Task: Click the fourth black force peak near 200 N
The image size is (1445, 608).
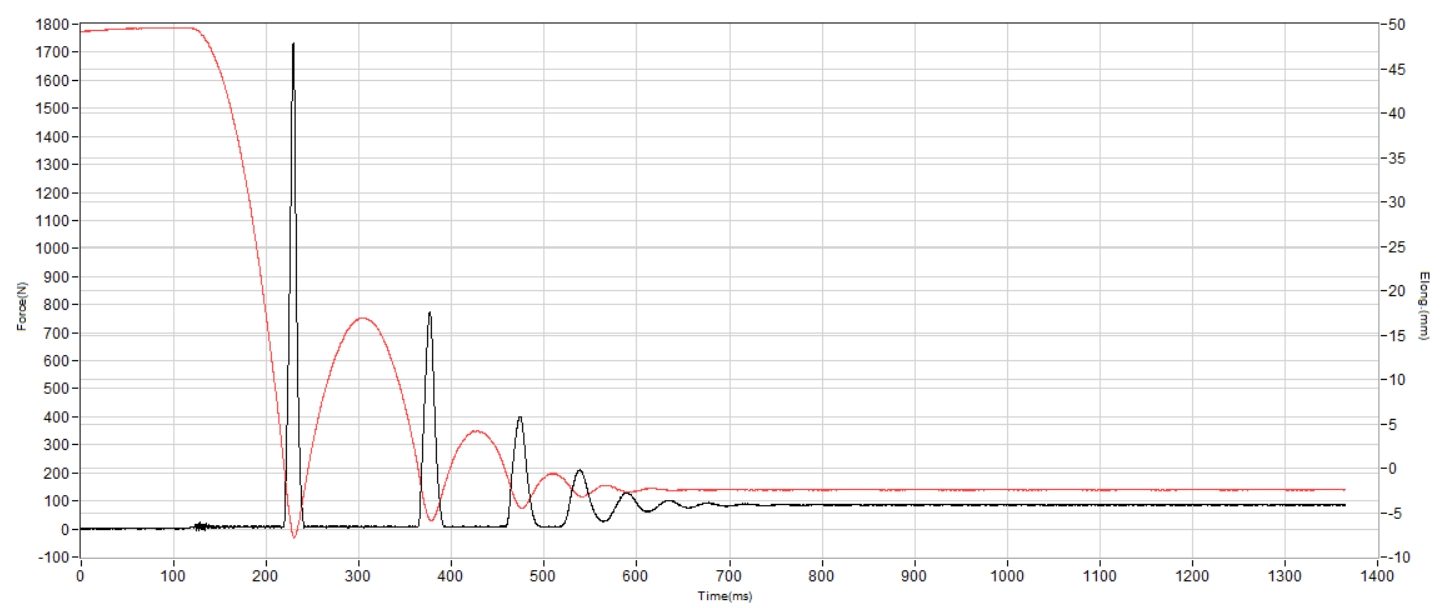Action: coord(579,470)
